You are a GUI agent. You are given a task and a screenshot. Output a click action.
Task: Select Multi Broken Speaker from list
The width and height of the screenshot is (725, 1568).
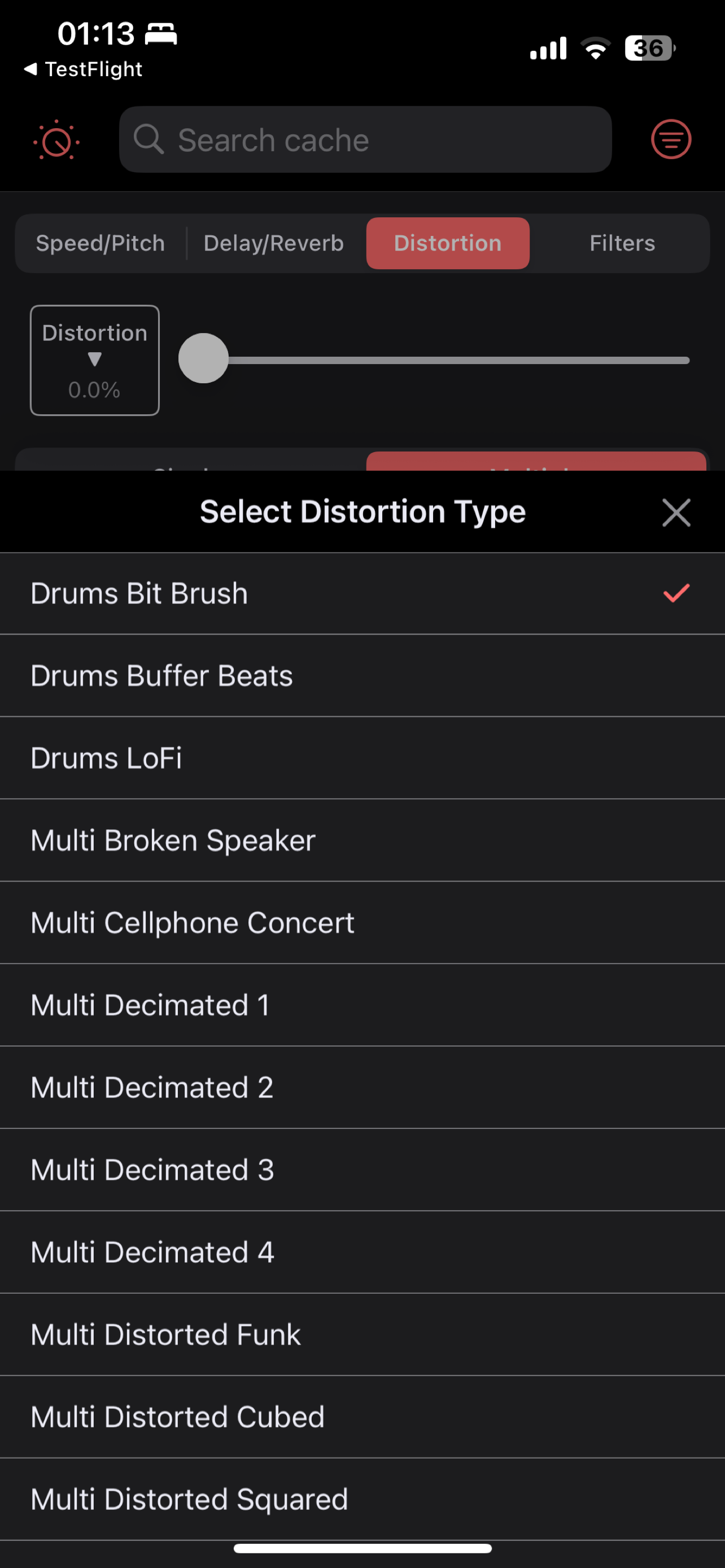(362, 840)
